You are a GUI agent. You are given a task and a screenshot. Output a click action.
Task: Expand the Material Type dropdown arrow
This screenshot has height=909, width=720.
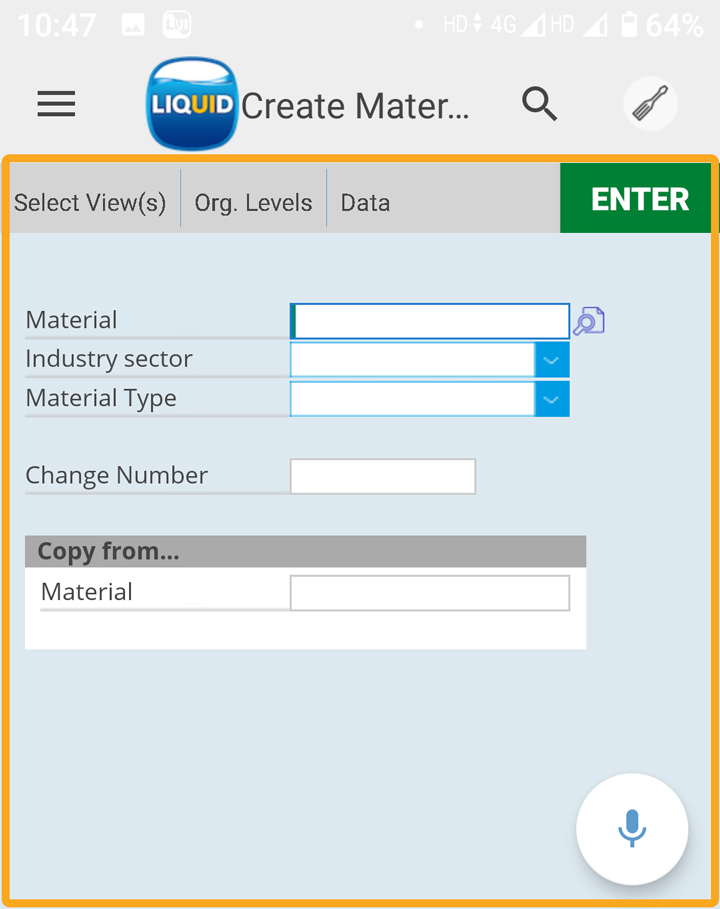552,399
